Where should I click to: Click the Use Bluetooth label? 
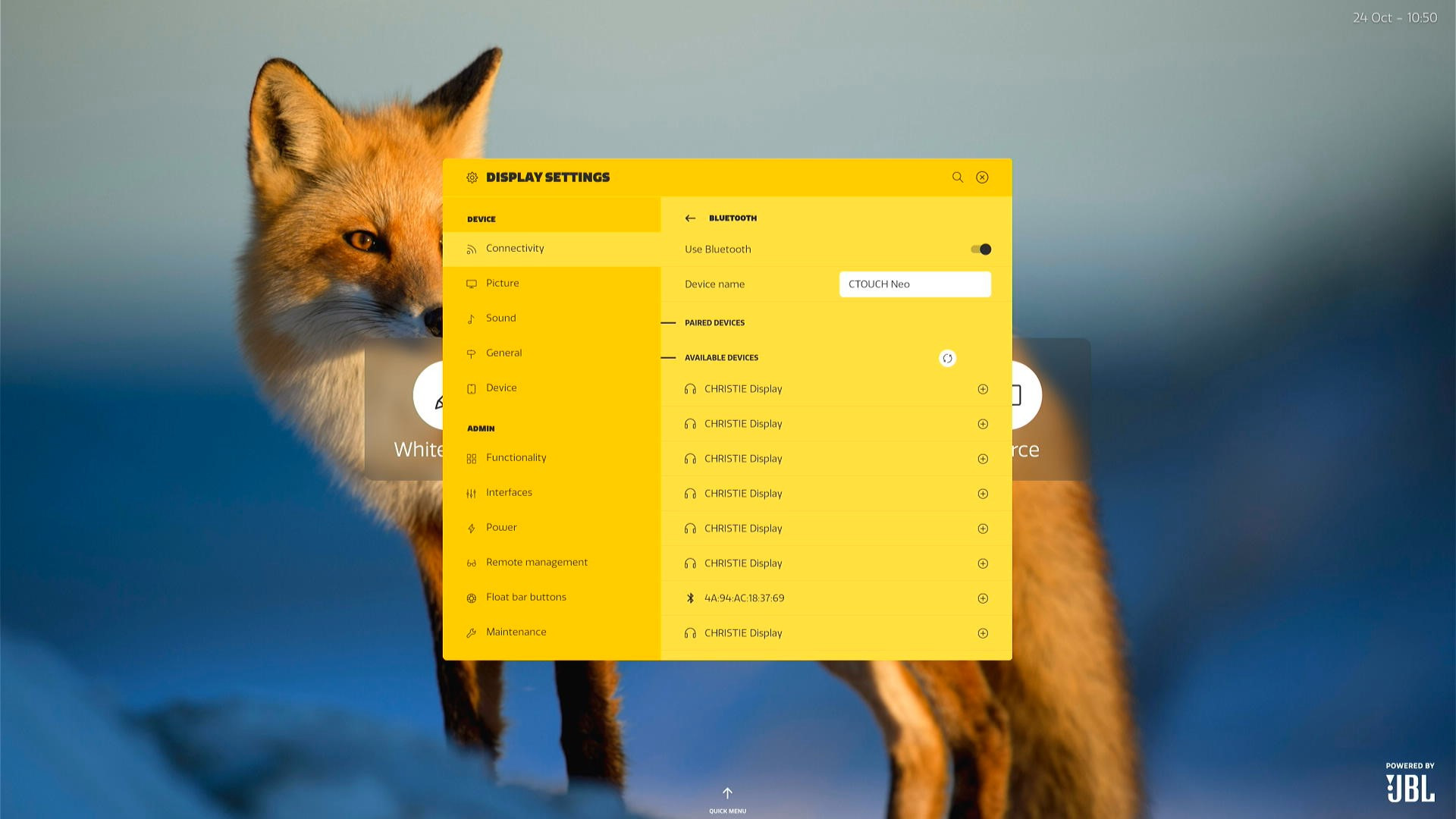pos(717,249)
